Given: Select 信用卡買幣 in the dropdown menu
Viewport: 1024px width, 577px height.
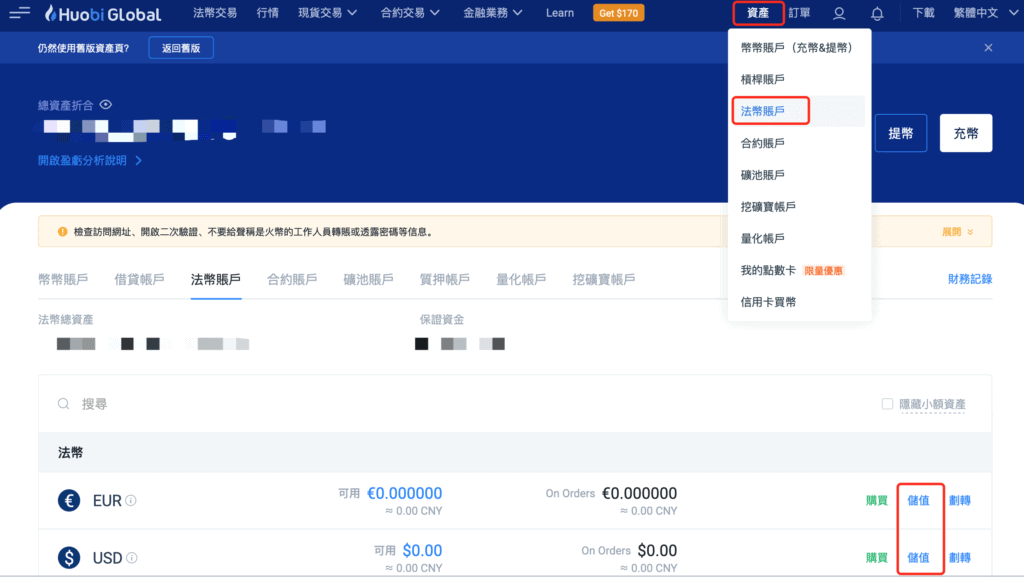Looking at the screenshot, I should (799, 302).
